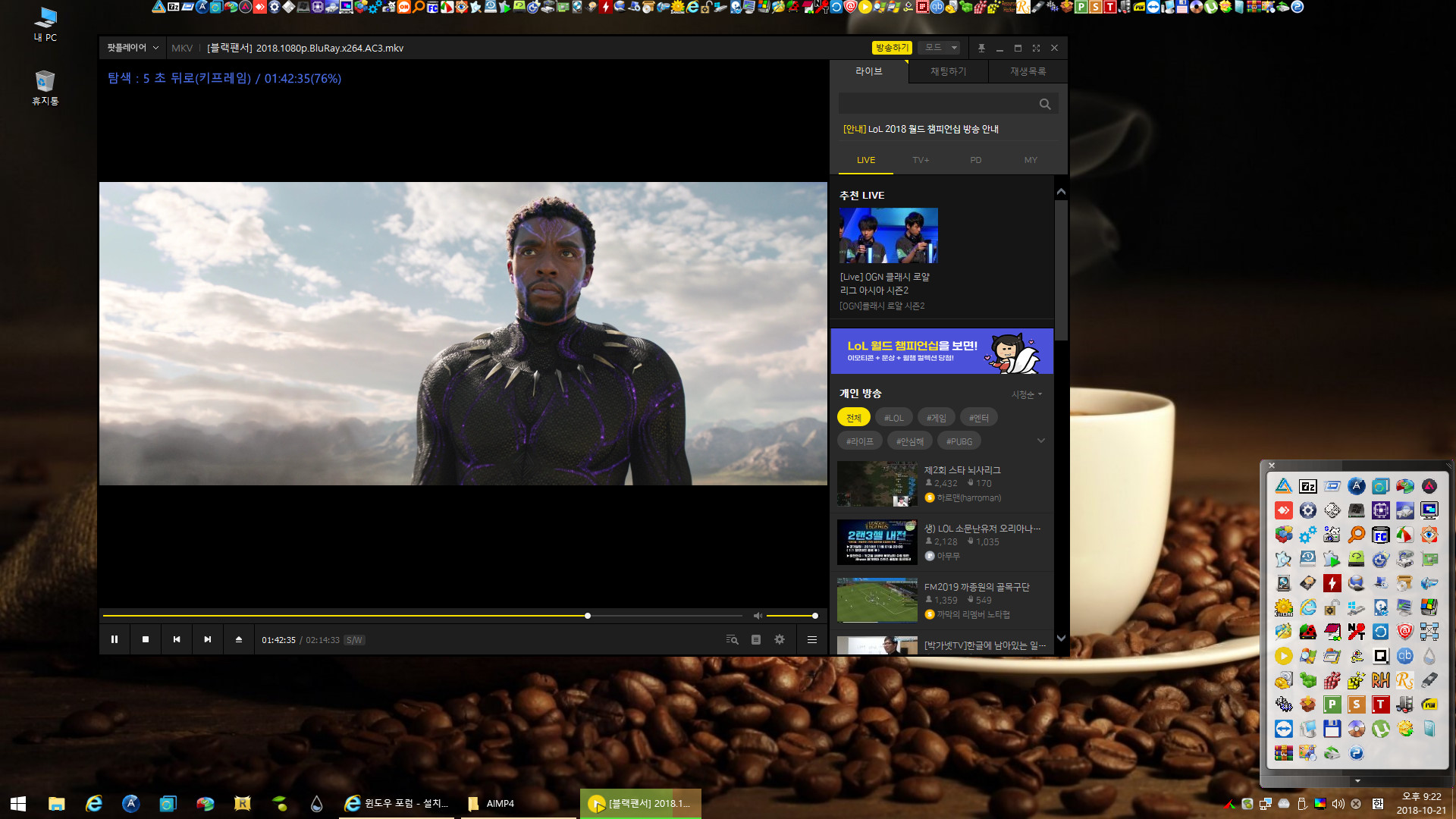Select the #PUBG filter tag
This screenshot has width=1456, height=819.
click(x=959, y=441)
